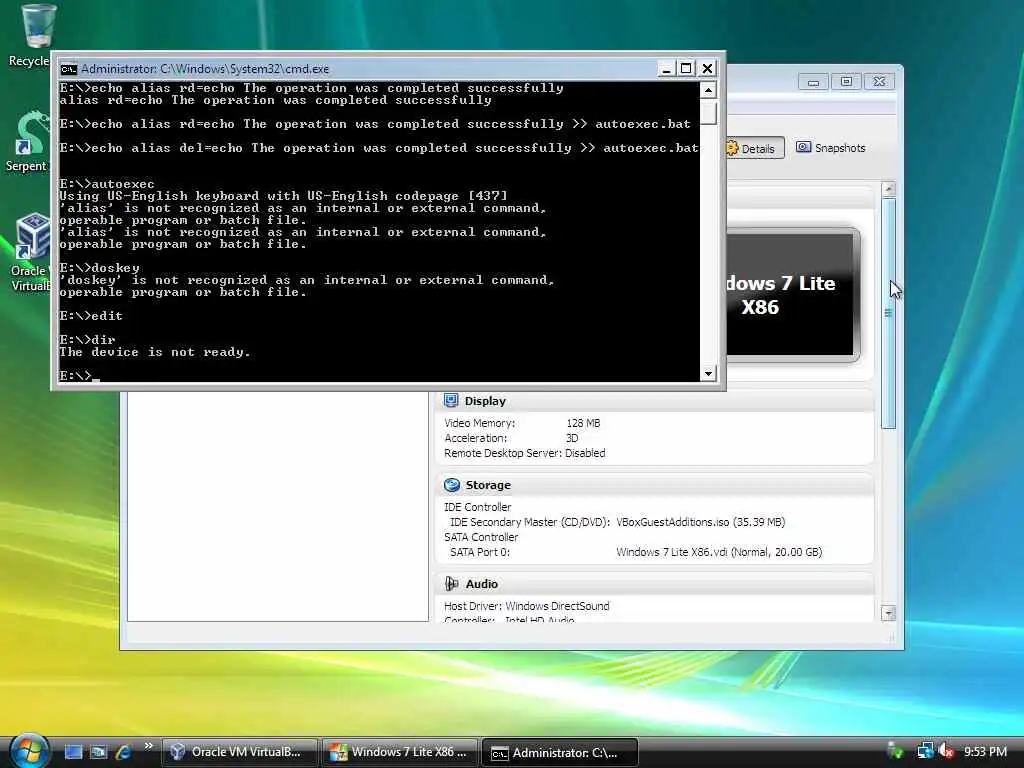Click Show Desktop quick launch icon
This screenshot has height=768, width=1024.
(73, 752)
